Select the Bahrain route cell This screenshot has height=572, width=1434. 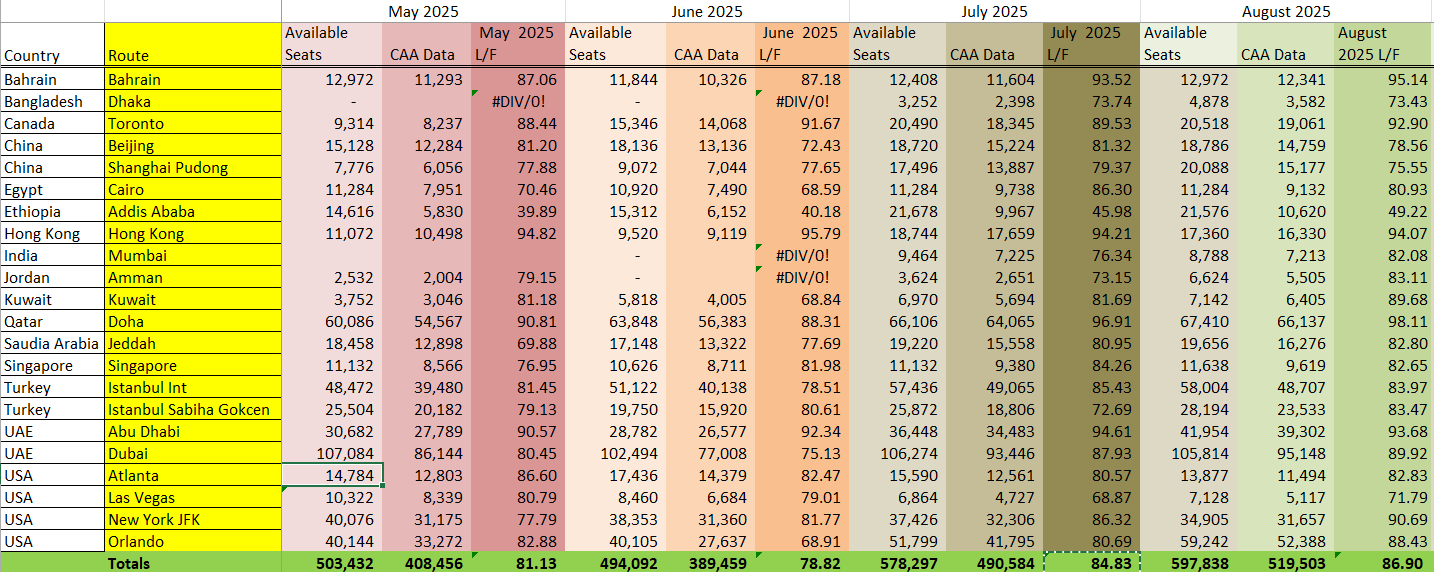[193, 79]
